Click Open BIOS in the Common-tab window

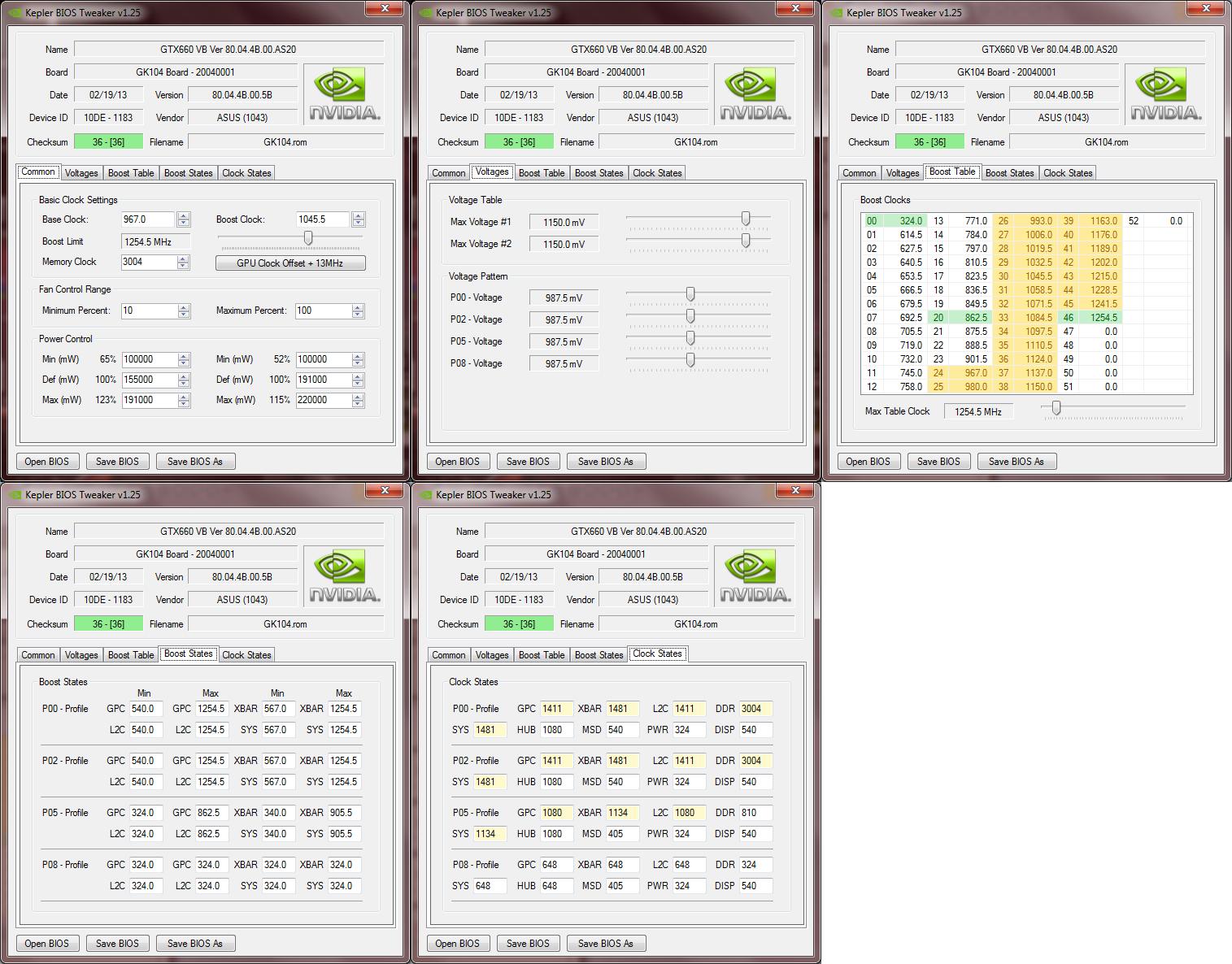click(47, 462)
